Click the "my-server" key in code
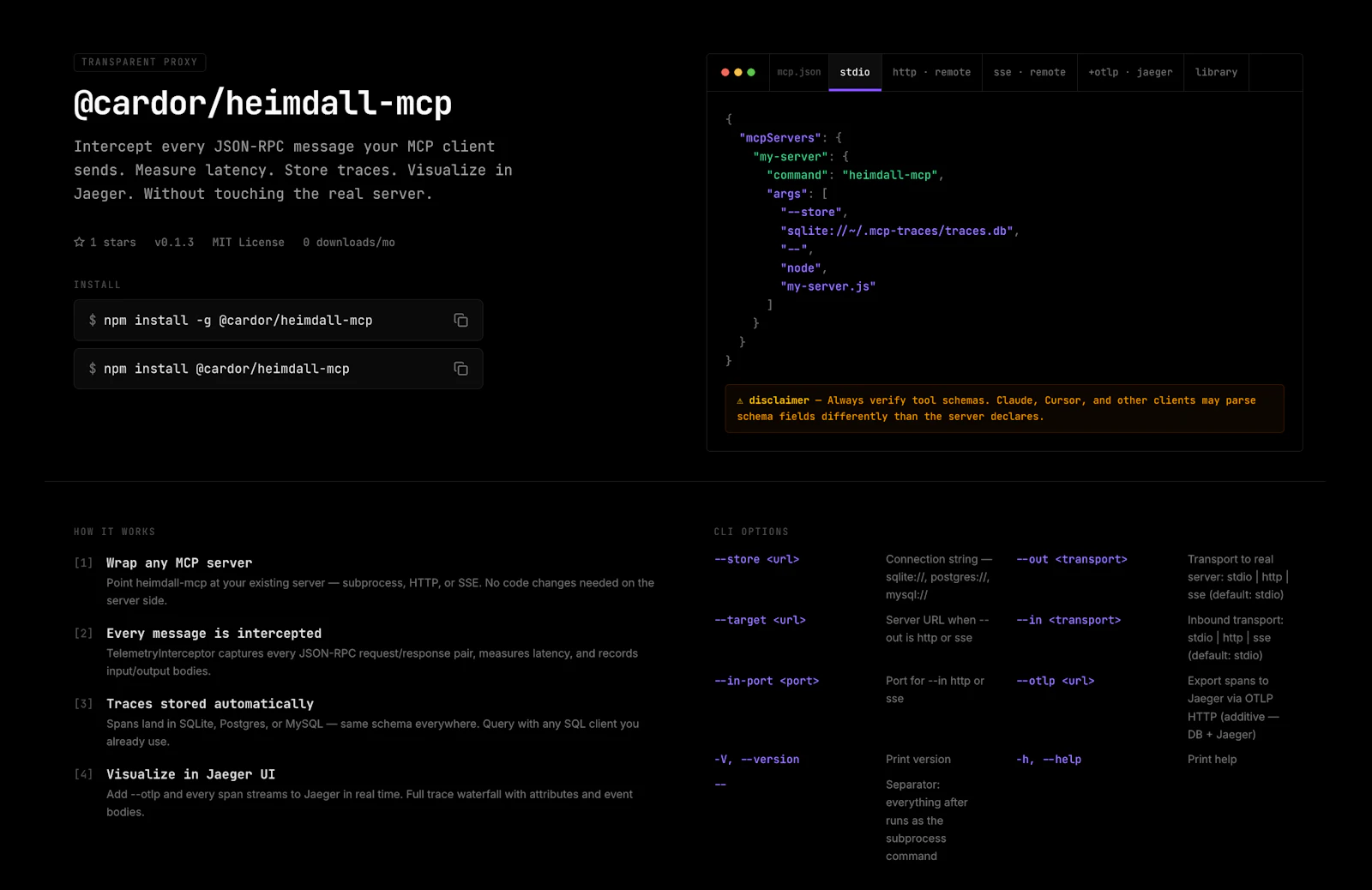The width and height of the screenshot is (1372, 890). click(x=791, y=157)
